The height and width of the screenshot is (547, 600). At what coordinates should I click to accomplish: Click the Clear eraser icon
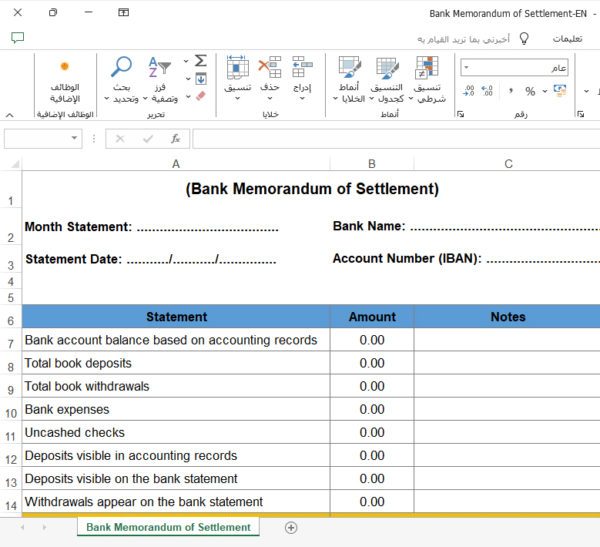click(200, 96)
